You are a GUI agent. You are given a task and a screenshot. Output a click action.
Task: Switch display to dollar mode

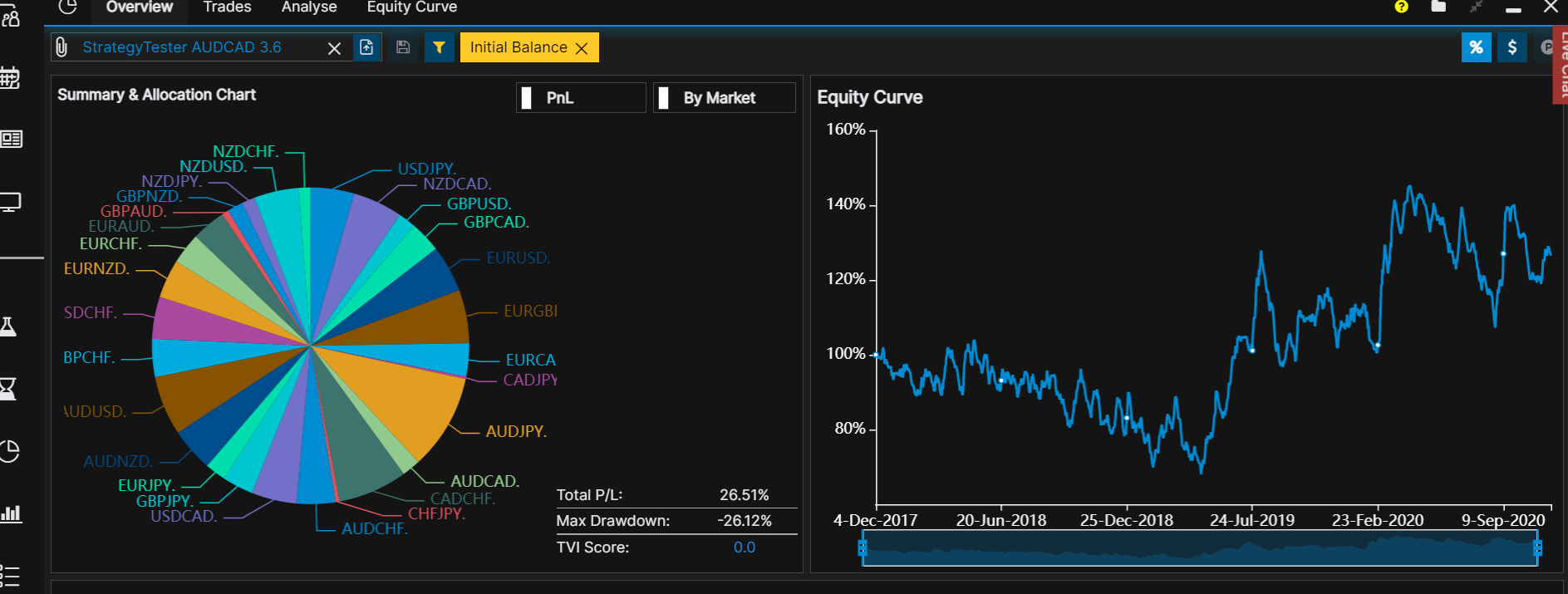pos(1512,47)
